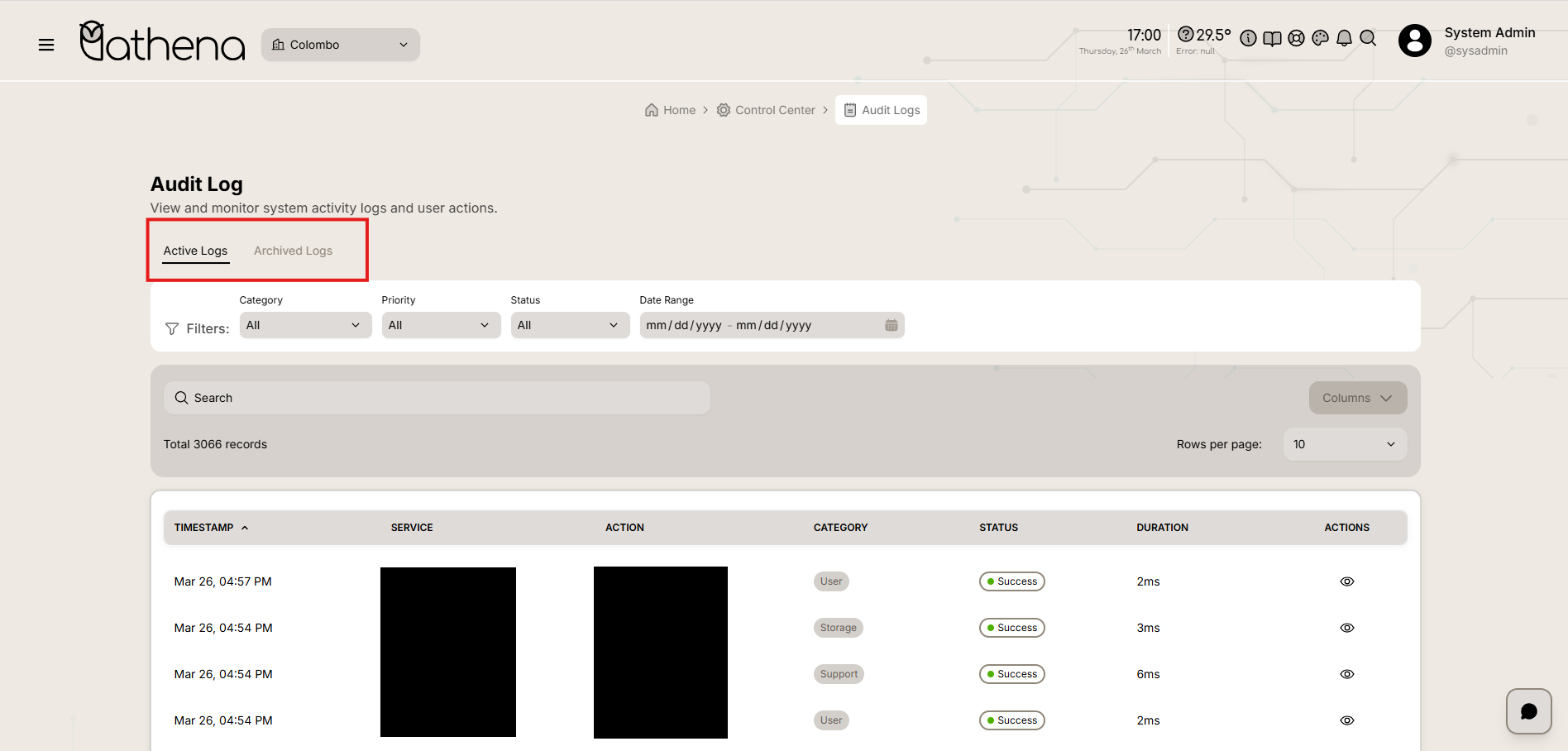Open the Columns button

pyautogui.click(x=1357, y=398)
